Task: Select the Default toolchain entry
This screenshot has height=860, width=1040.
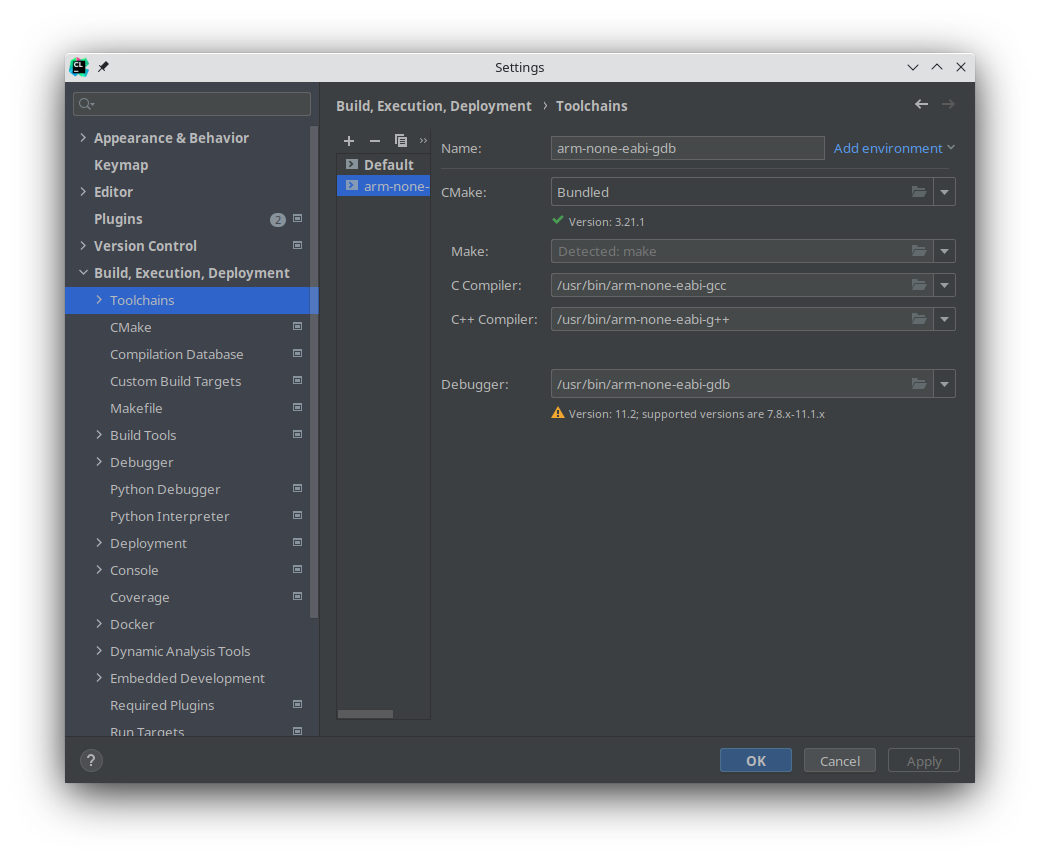Action: pyautogui.click(x=388, y=165)
